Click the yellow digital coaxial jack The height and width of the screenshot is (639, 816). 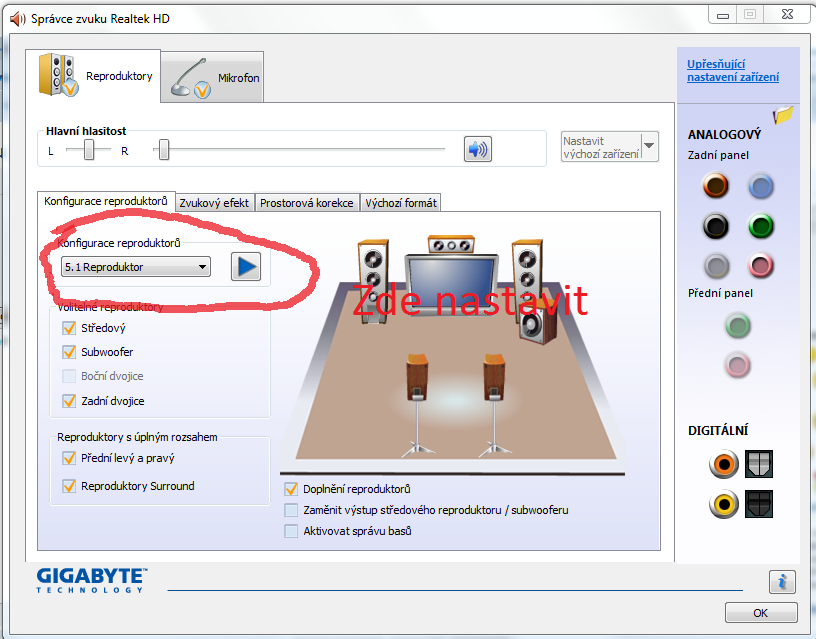click(724, 504)
